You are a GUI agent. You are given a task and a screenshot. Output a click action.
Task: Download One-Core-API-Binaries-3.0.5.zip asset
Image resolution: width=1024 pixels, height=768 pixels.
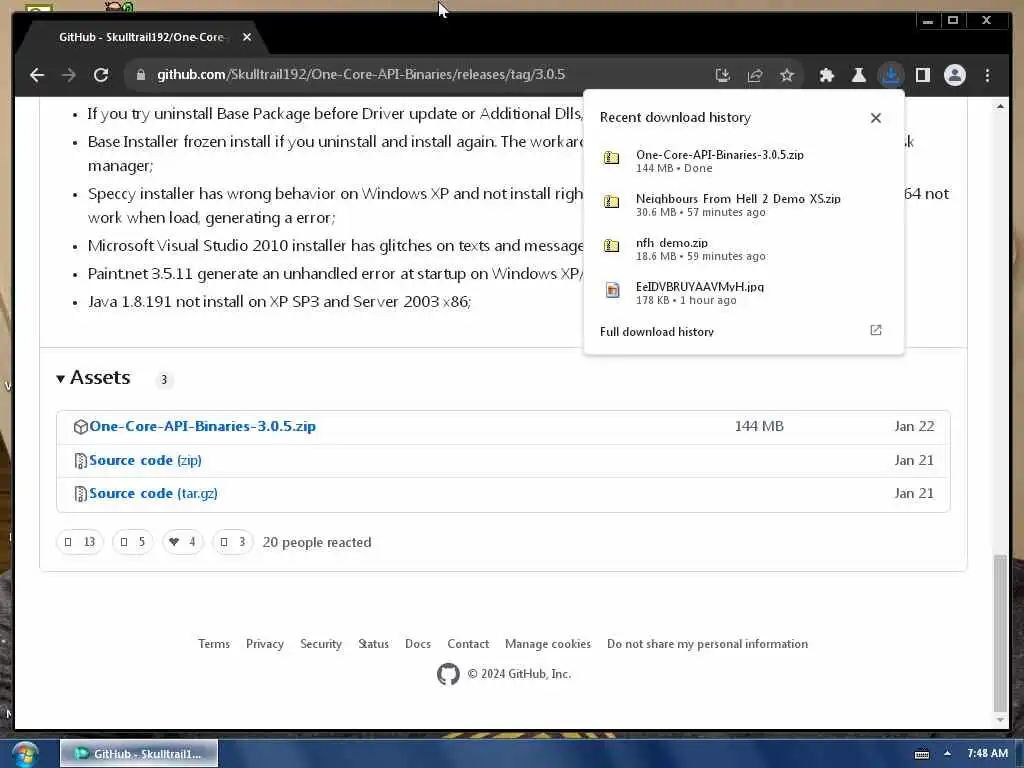click(x=202, y=426)
